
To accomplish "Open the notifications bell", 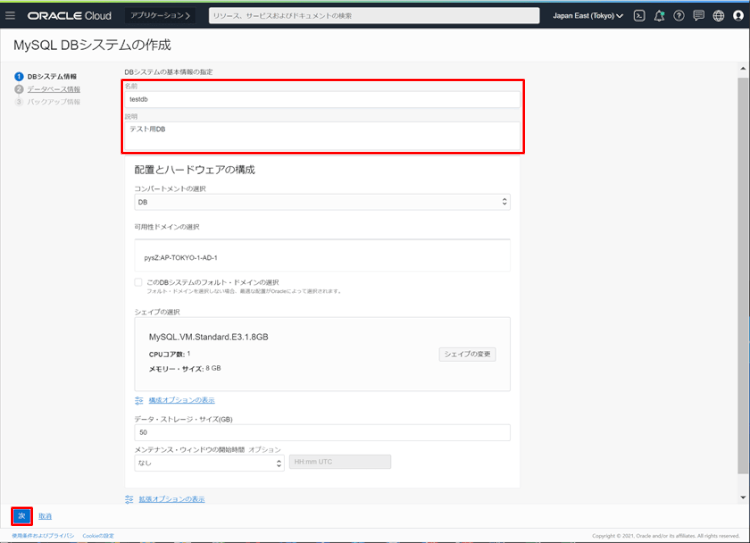I will (659, 16).
